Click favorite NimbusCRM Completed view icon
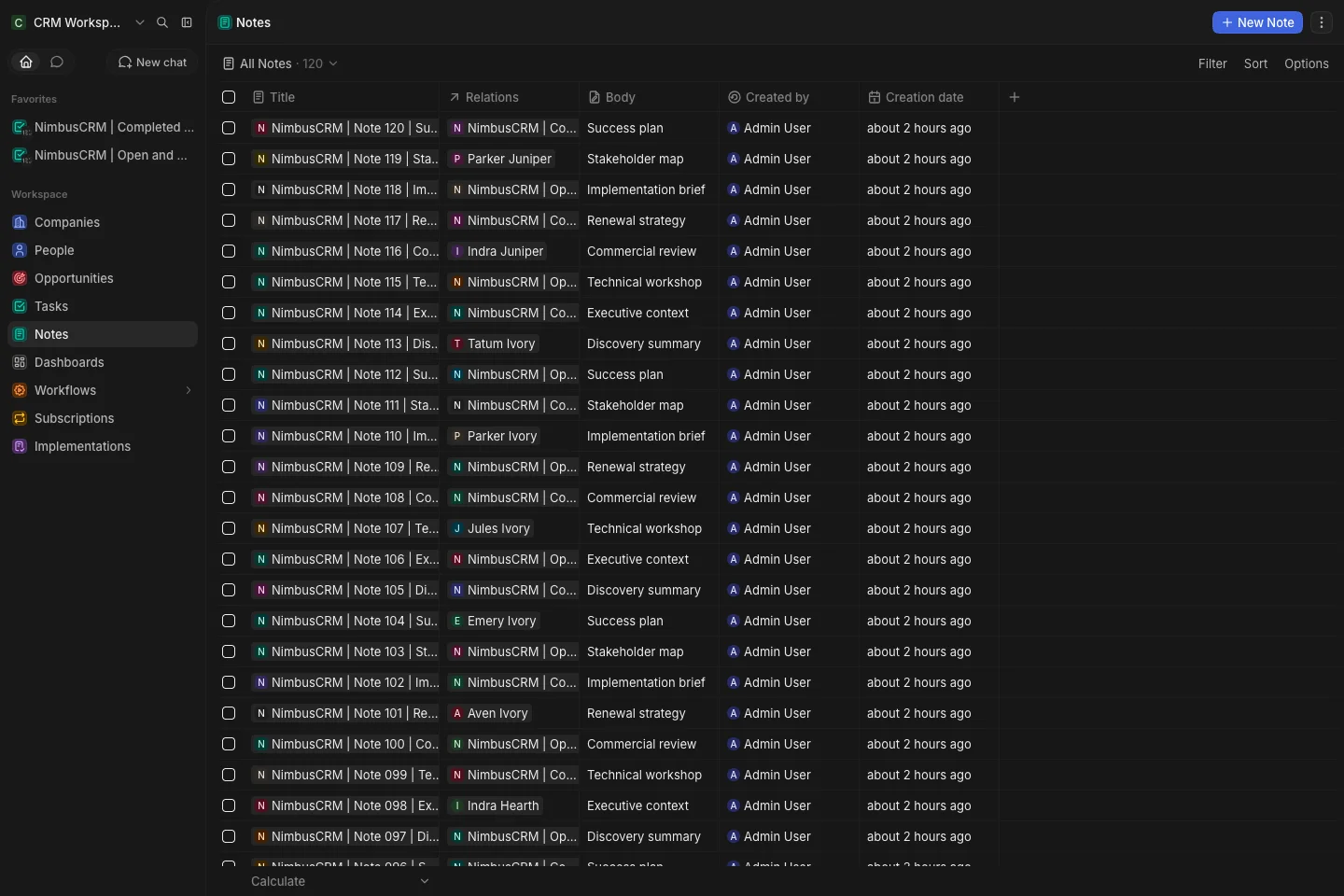 point(21,128)
